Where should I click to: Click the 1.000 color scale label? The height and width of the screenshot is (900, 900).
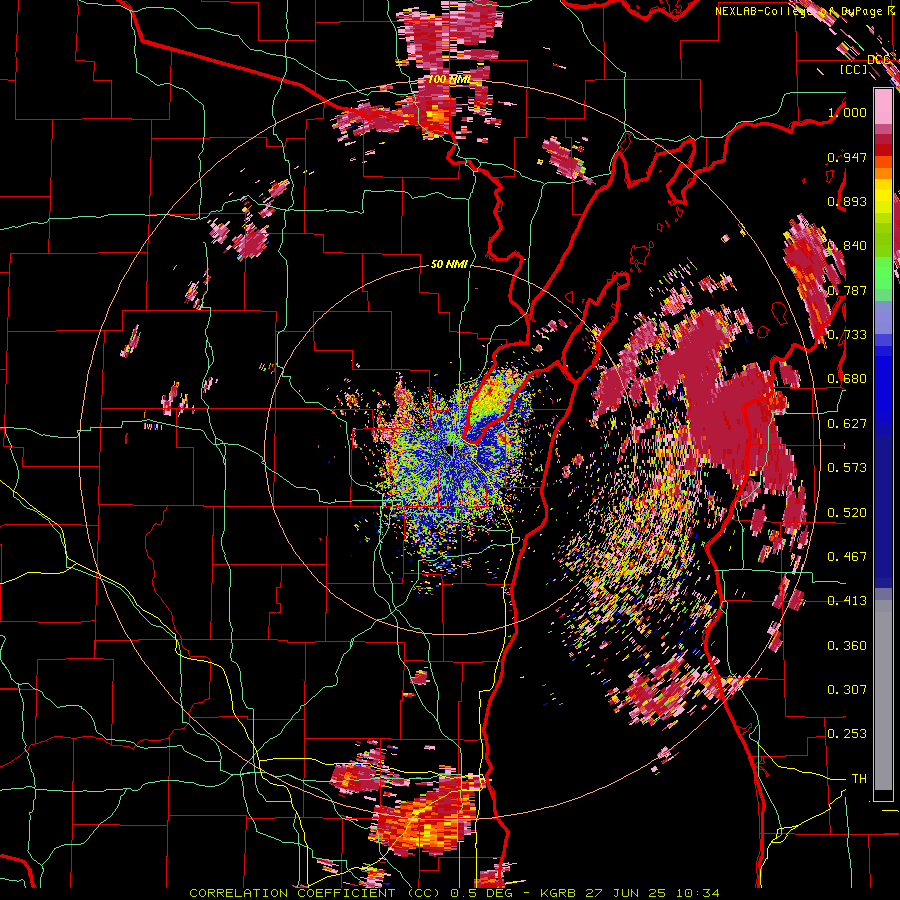(x=847, y=112)
